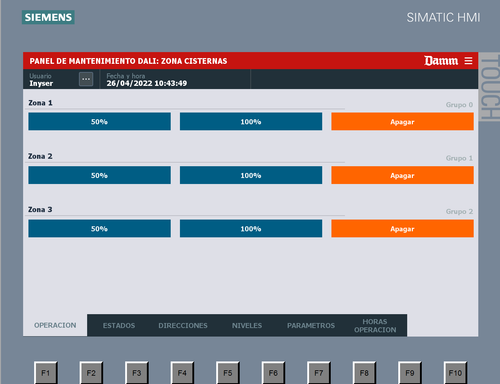Switch to HORAS OPERACION tab

pos(375,325)
